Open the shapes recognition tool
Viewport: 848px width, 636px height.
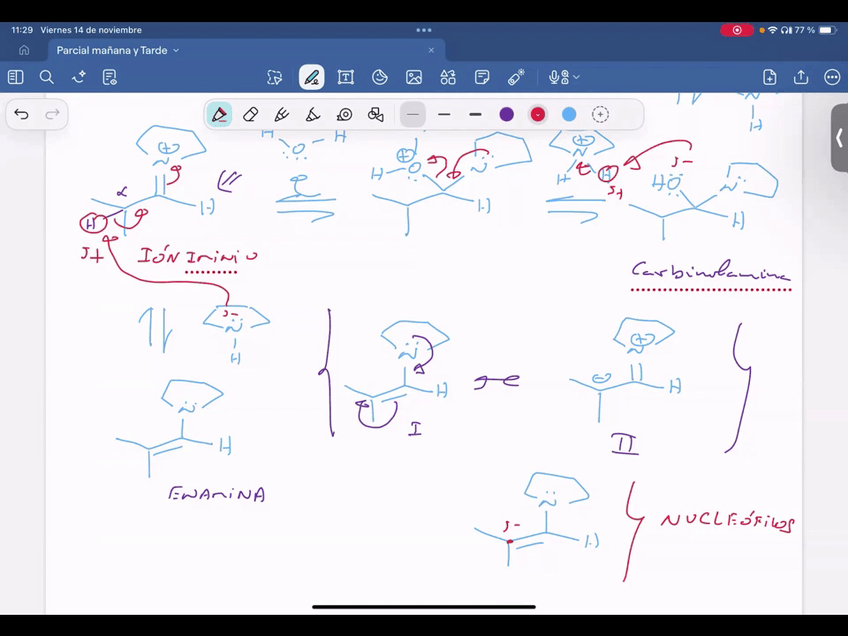pyautogui.click(x=376, y=115)
